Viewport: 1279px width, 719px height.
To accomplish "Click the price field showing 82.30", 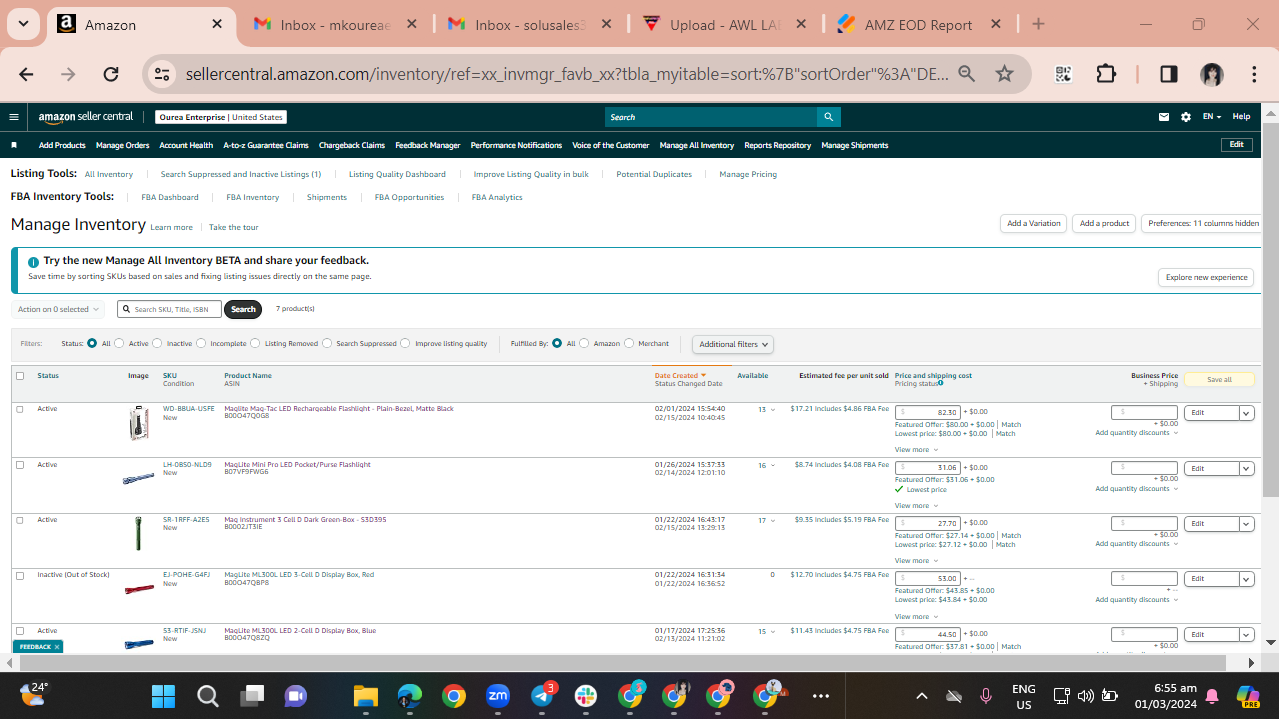I will (x=928, y=412).
